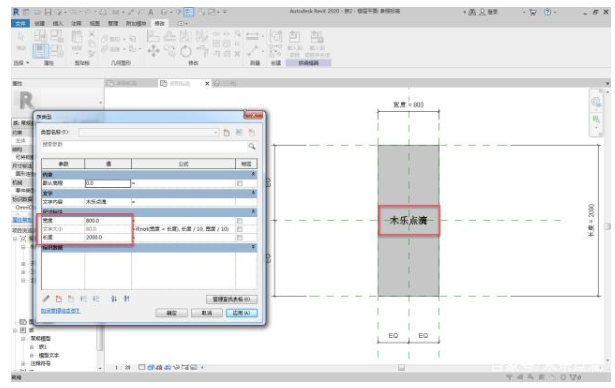615x388 pixels.
Task: Collapse the 文字 parameter group
Action: tap(253, 193)
